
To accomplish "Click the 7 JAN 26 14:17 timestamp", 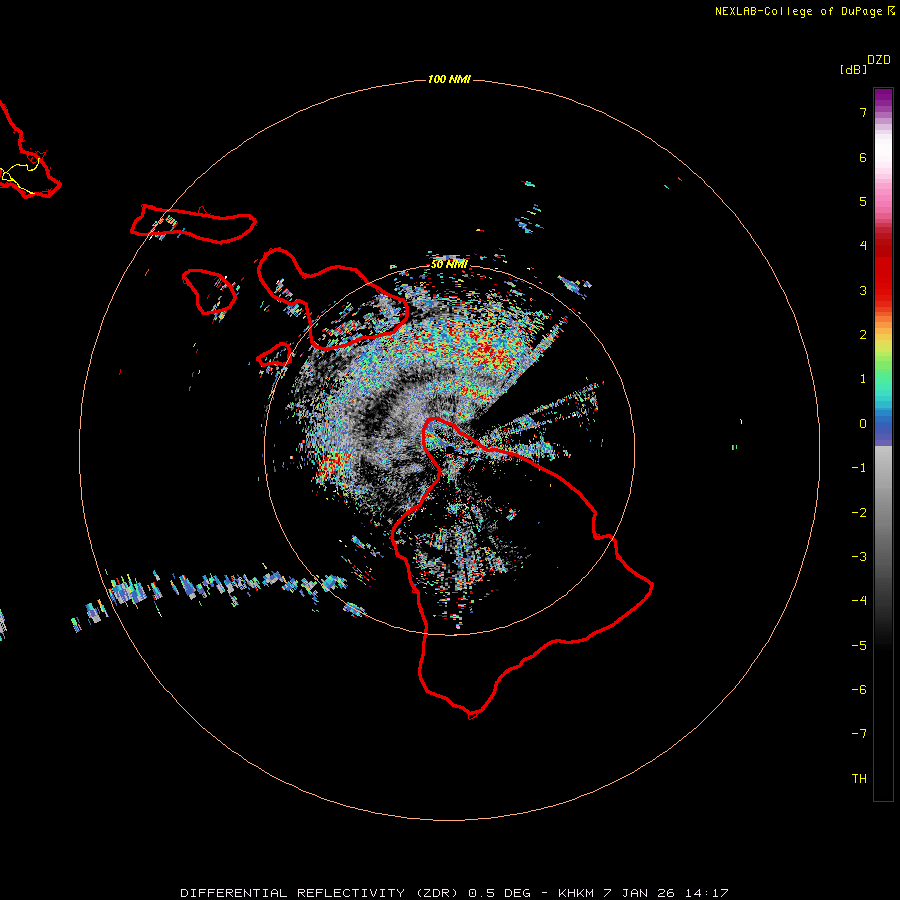I will tap(666, 893).
